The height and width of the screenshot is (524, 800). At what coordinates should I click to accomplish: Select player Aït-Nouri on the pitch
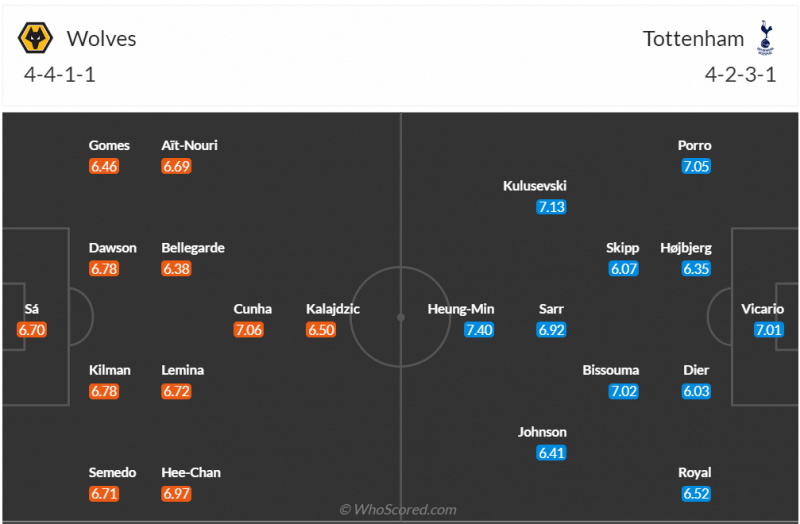(x=189, y=145)
